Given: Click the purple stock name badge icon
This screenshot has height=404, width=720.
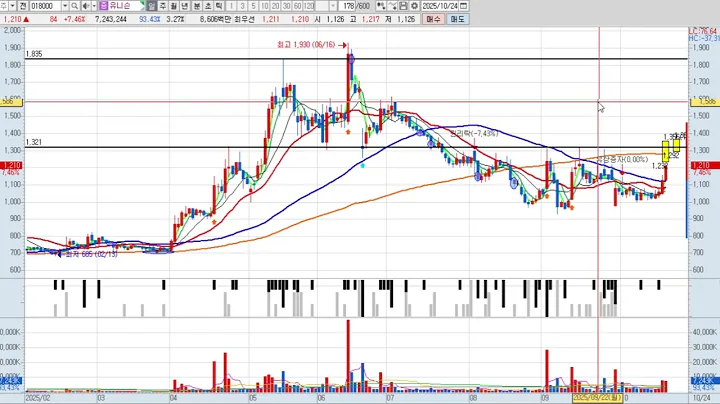Looking at the screenshot, I should point(103,6).
